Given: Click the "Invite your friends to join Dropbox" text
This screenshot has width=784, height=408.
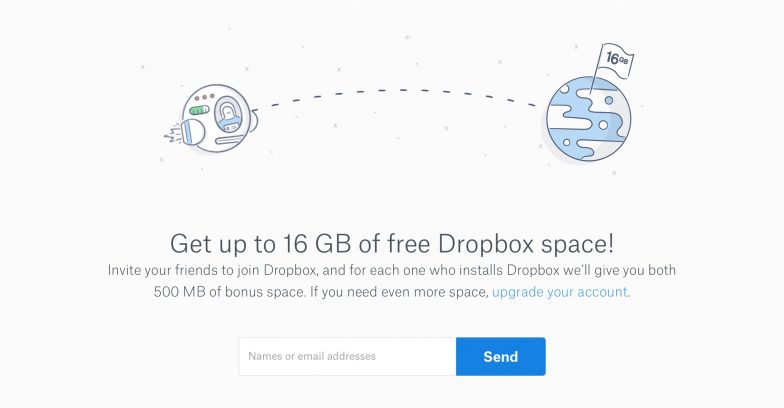Looking at the screenshot, I should (x=212, y=270).
